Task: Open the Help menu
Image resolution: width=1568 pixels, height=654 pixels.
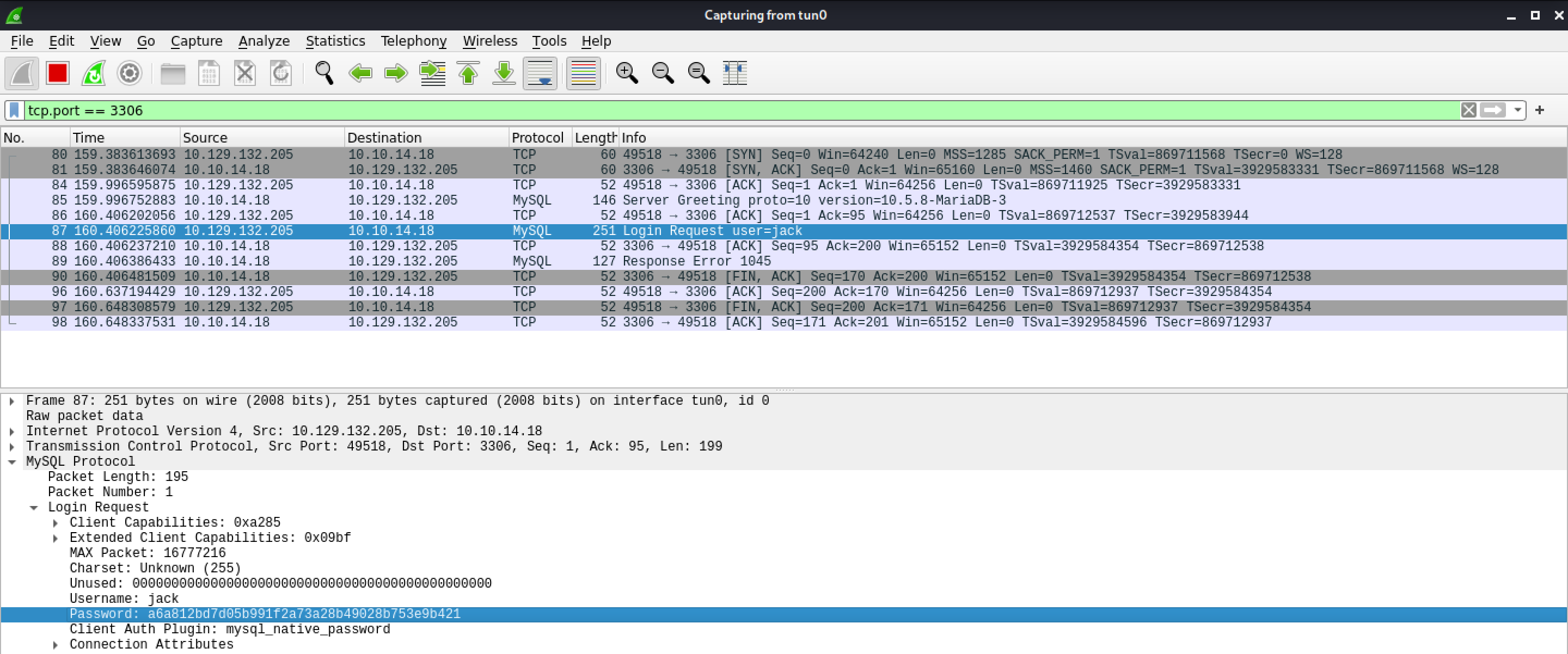Action: [596, 41]
